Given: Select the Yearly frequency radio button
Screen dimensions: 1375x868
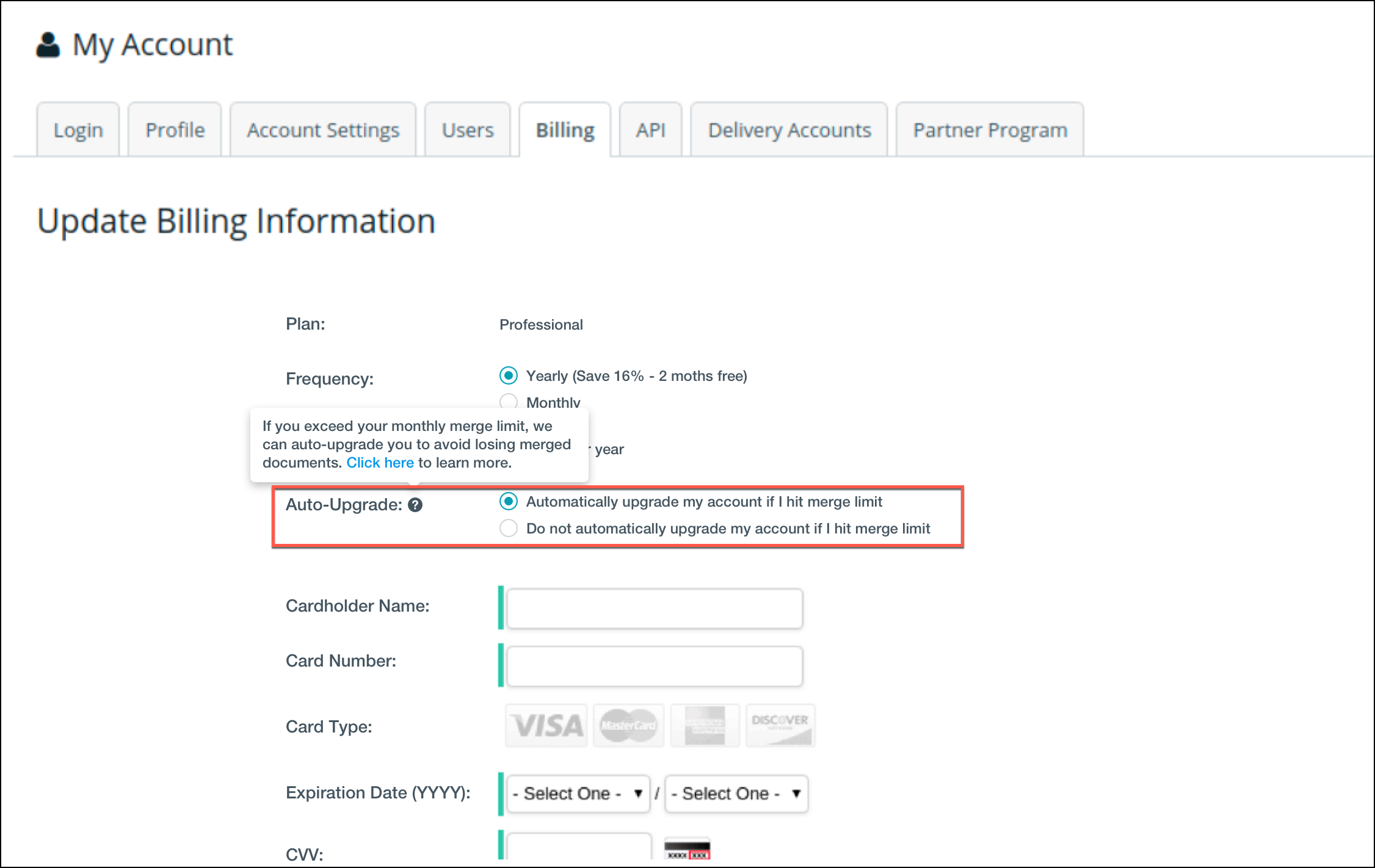Looking at the screenshot, I should coord(509,375).
